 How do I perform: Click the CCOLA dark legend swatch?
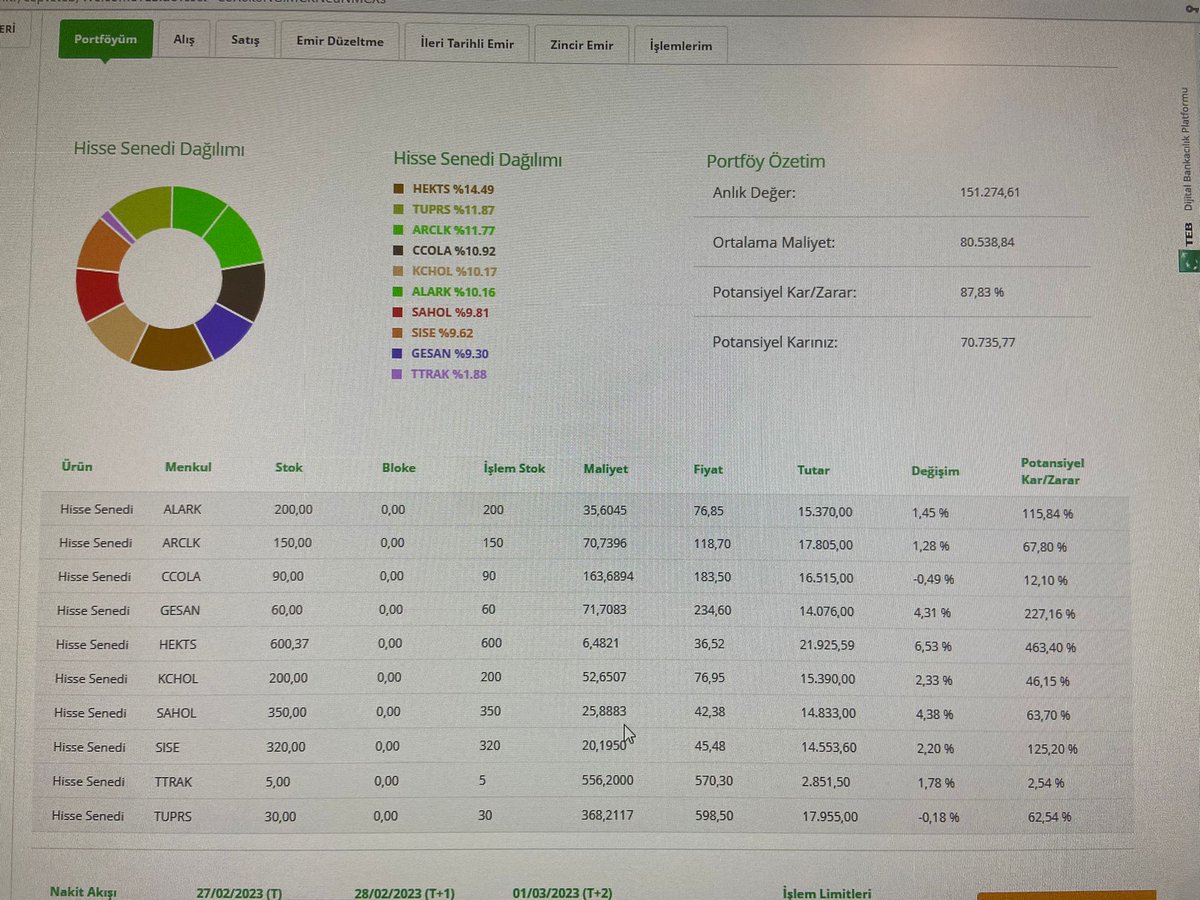(x=398, y=251)
